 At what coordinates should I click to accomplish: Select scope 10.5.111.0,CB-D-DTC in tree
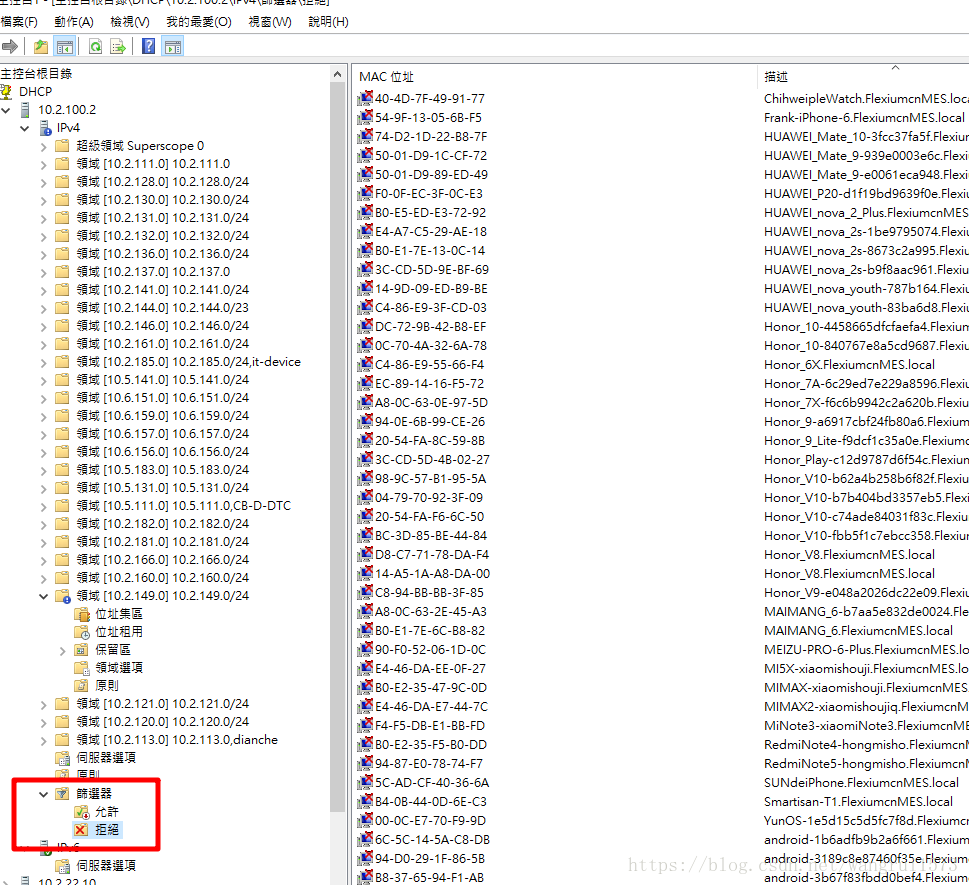(184, 506)
